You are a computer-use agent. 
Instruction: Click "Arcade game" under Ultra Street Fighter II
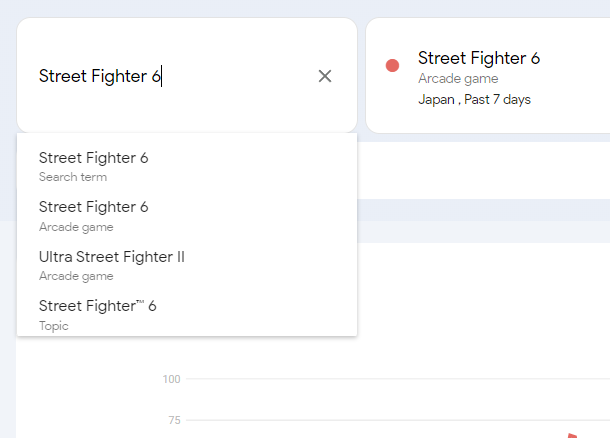(x=76, y=276)
